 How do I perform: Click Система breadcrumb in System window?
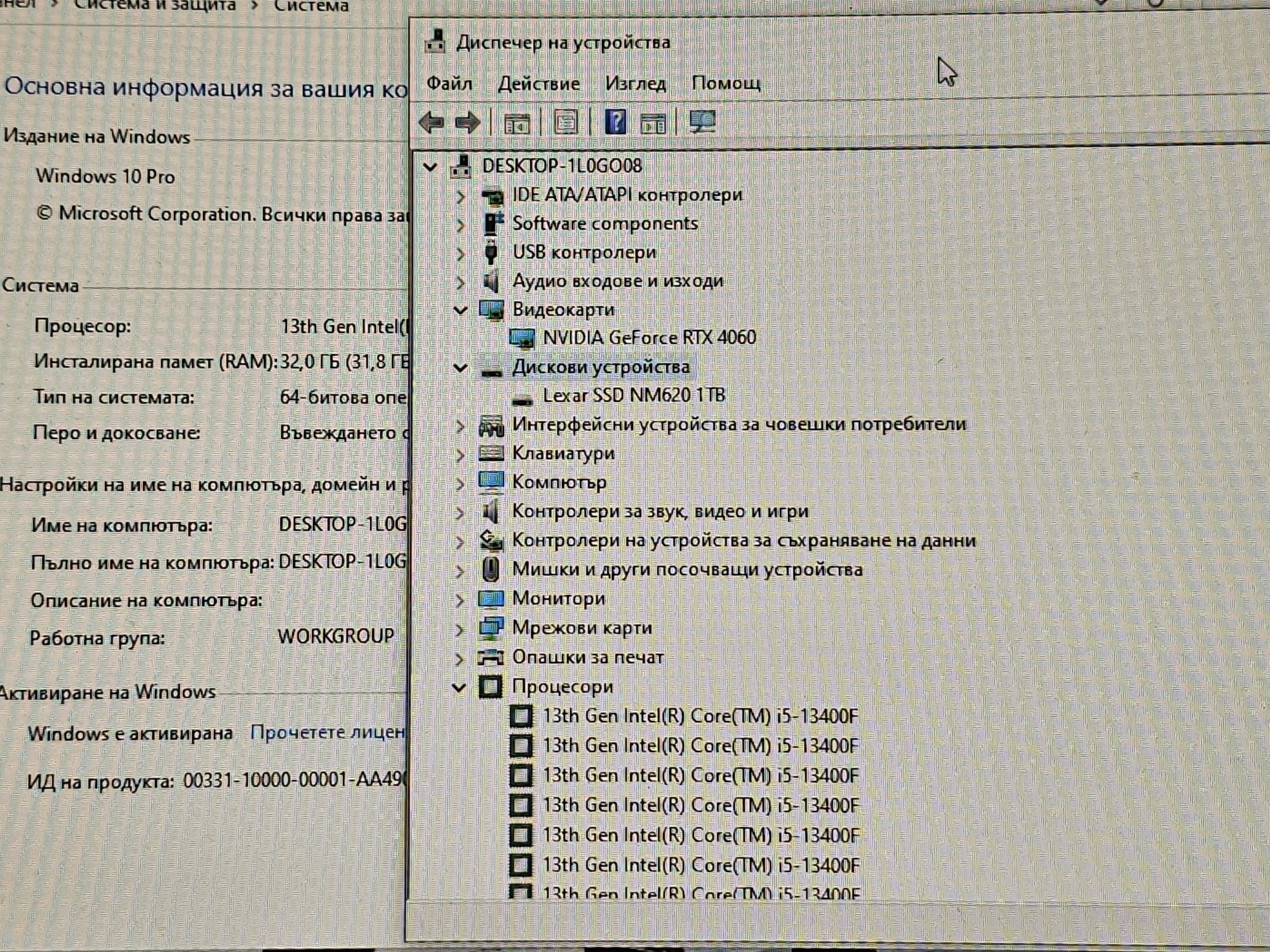point(311,6)
